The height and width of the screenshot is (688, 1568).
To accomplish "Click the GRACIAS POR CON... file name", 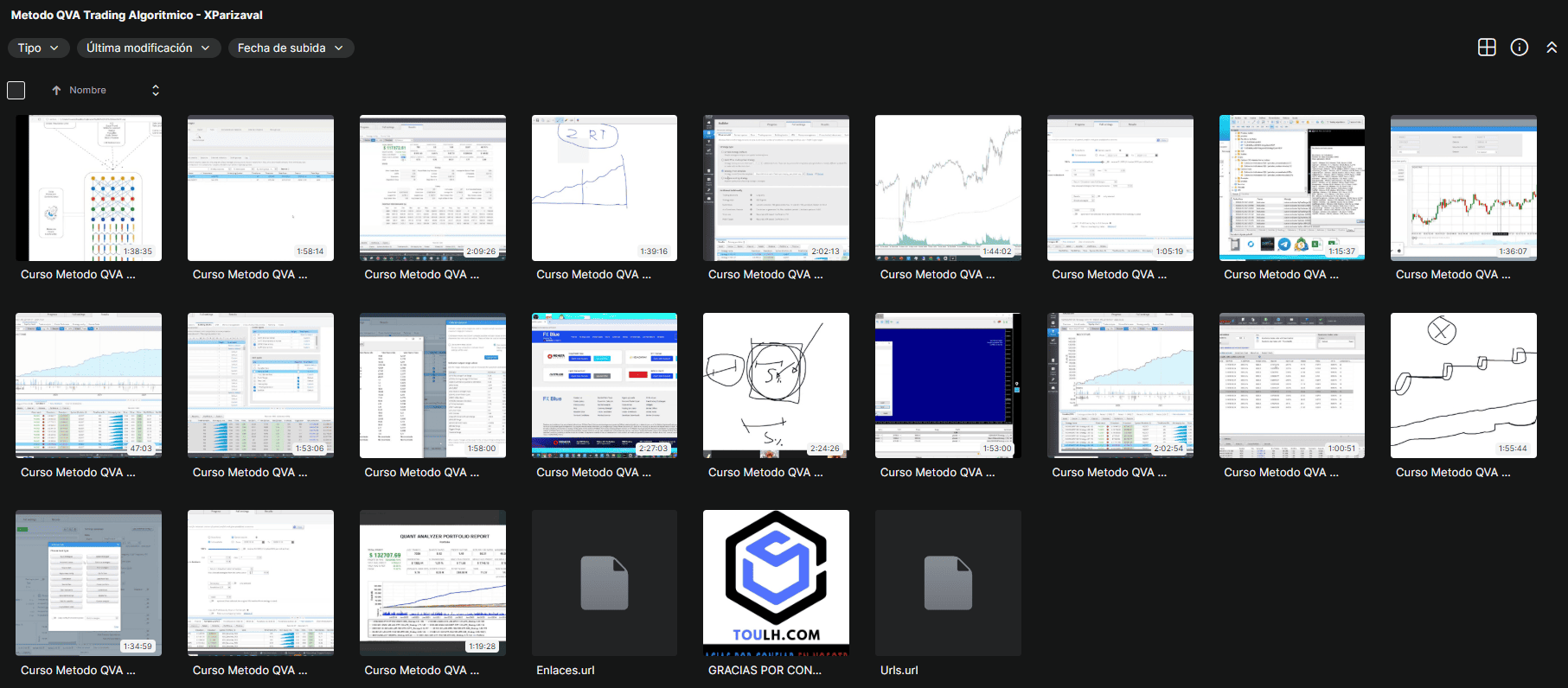I will point(765,670).
